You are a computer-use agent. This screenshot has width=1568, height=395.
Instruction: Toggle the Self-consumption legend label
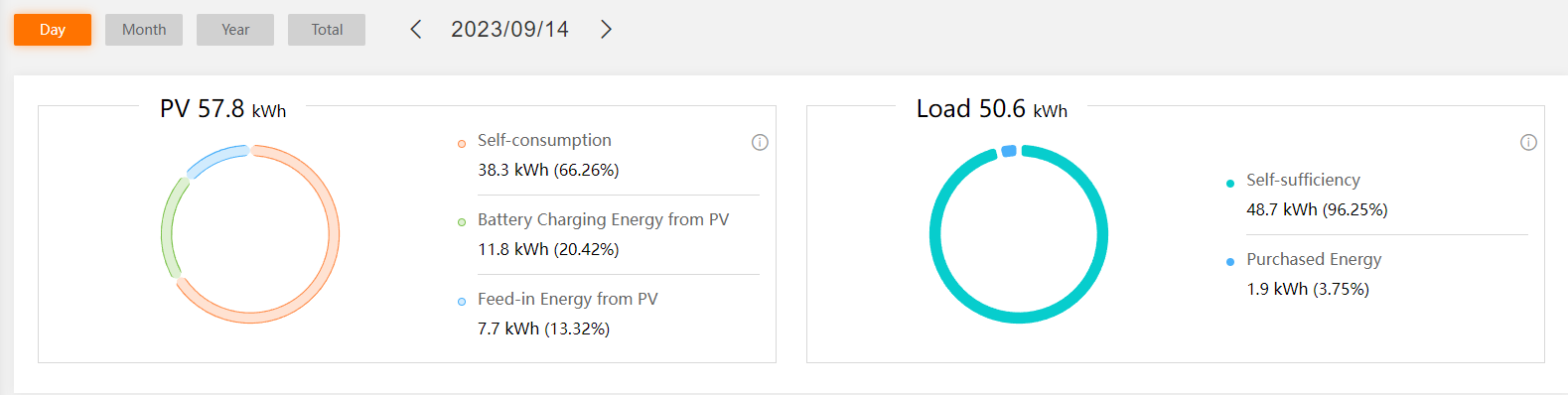[x=544, y=140]
